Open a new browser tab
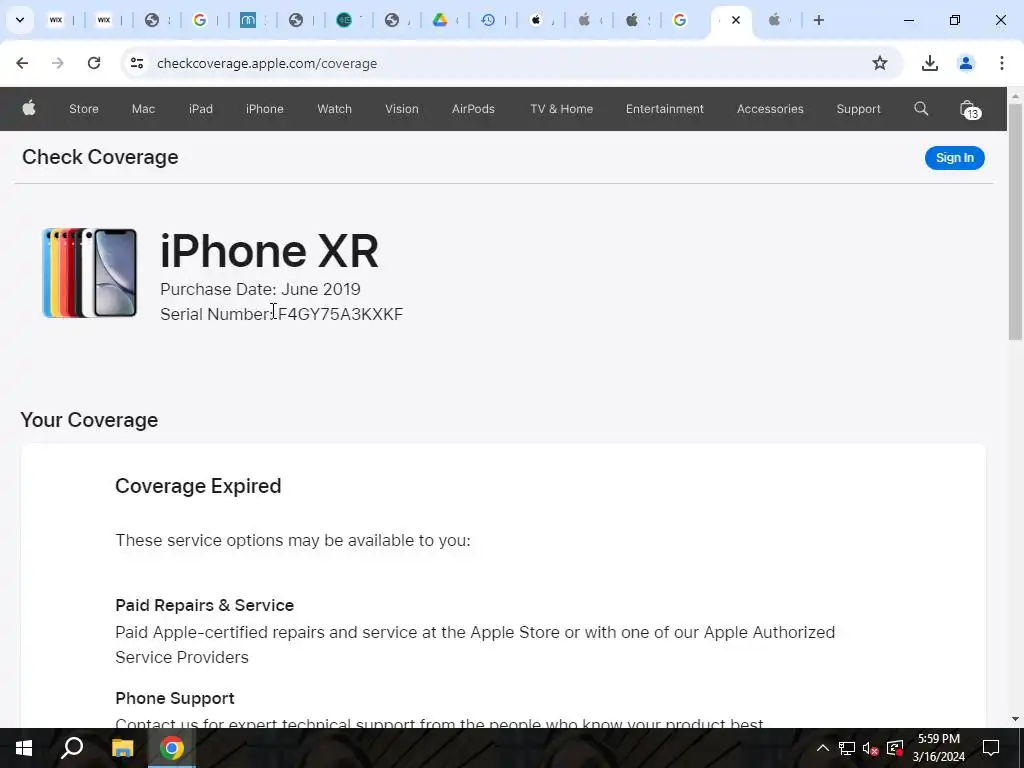The height and width of the screenshot is (768, 1024). point(819,20)
